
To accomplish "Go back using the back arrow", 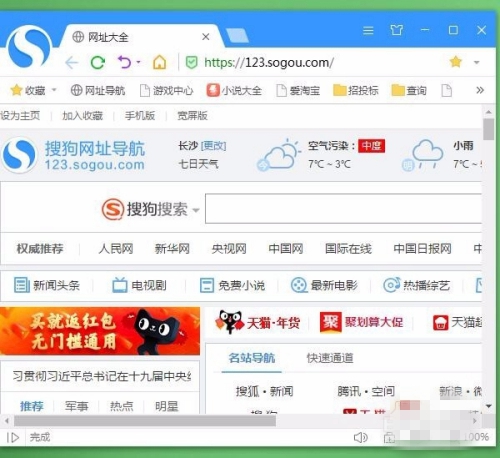I will pos(71,62).
